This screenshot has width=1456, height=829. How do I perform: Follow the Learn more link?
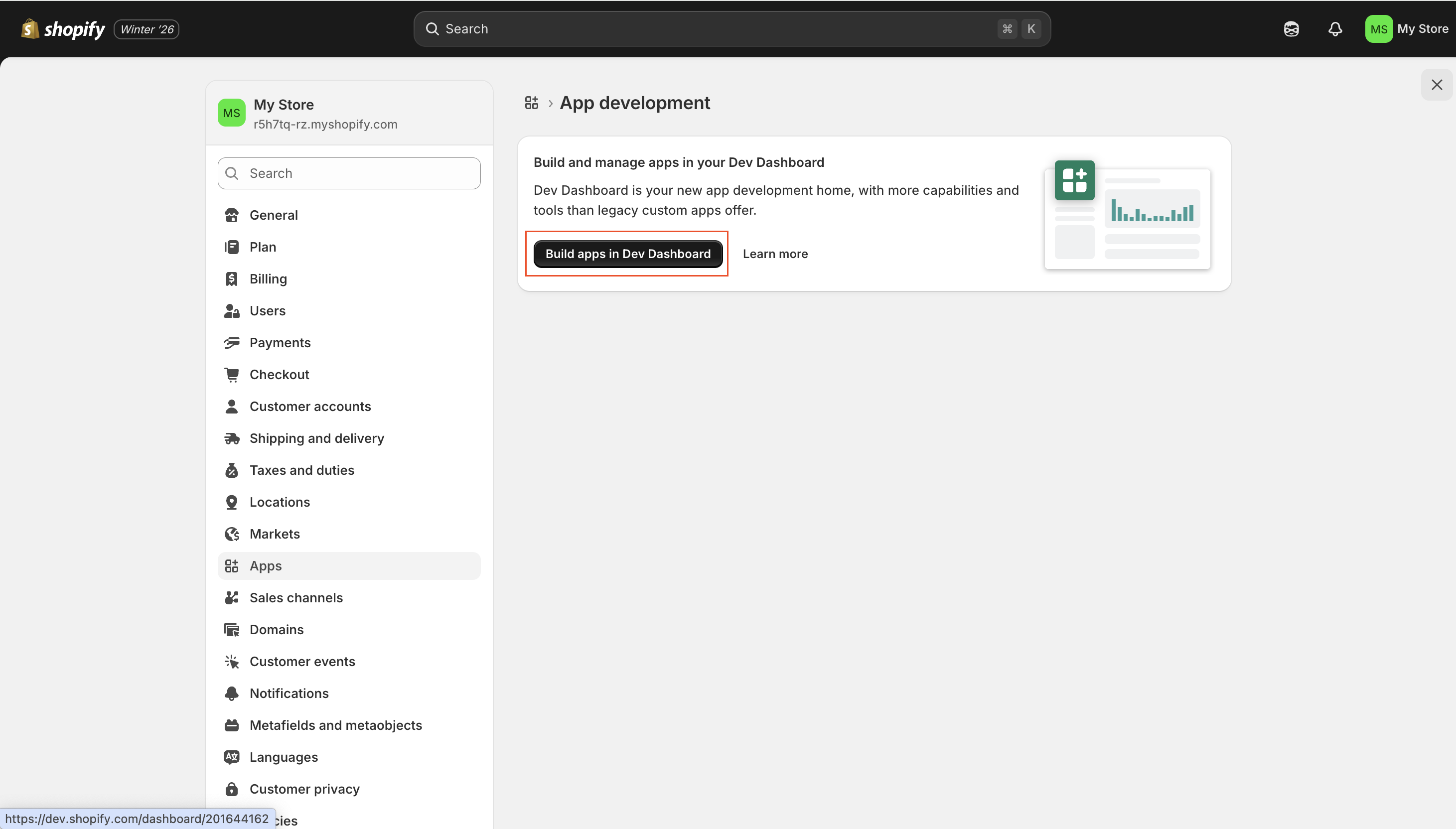click(774, 254)
